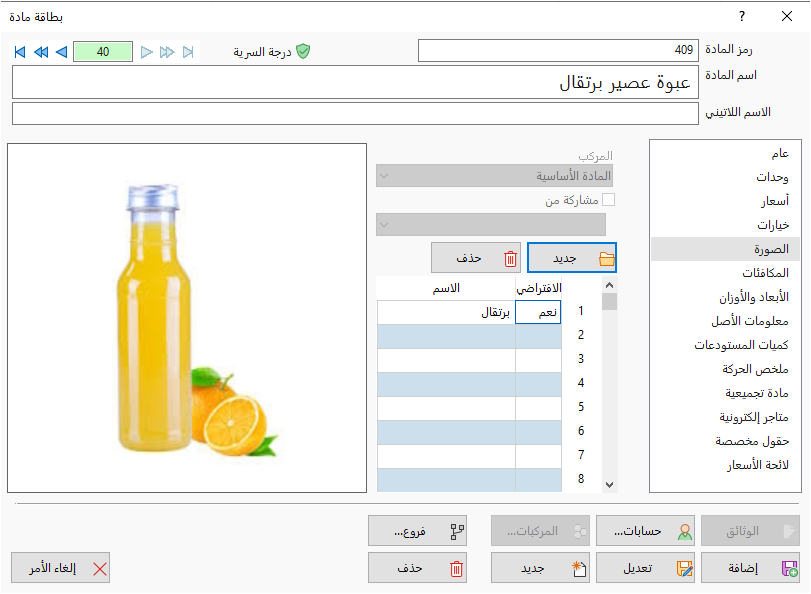Go to the last record arrow
The height and width of the screenshot is (594, 811).
coord(188,52)
